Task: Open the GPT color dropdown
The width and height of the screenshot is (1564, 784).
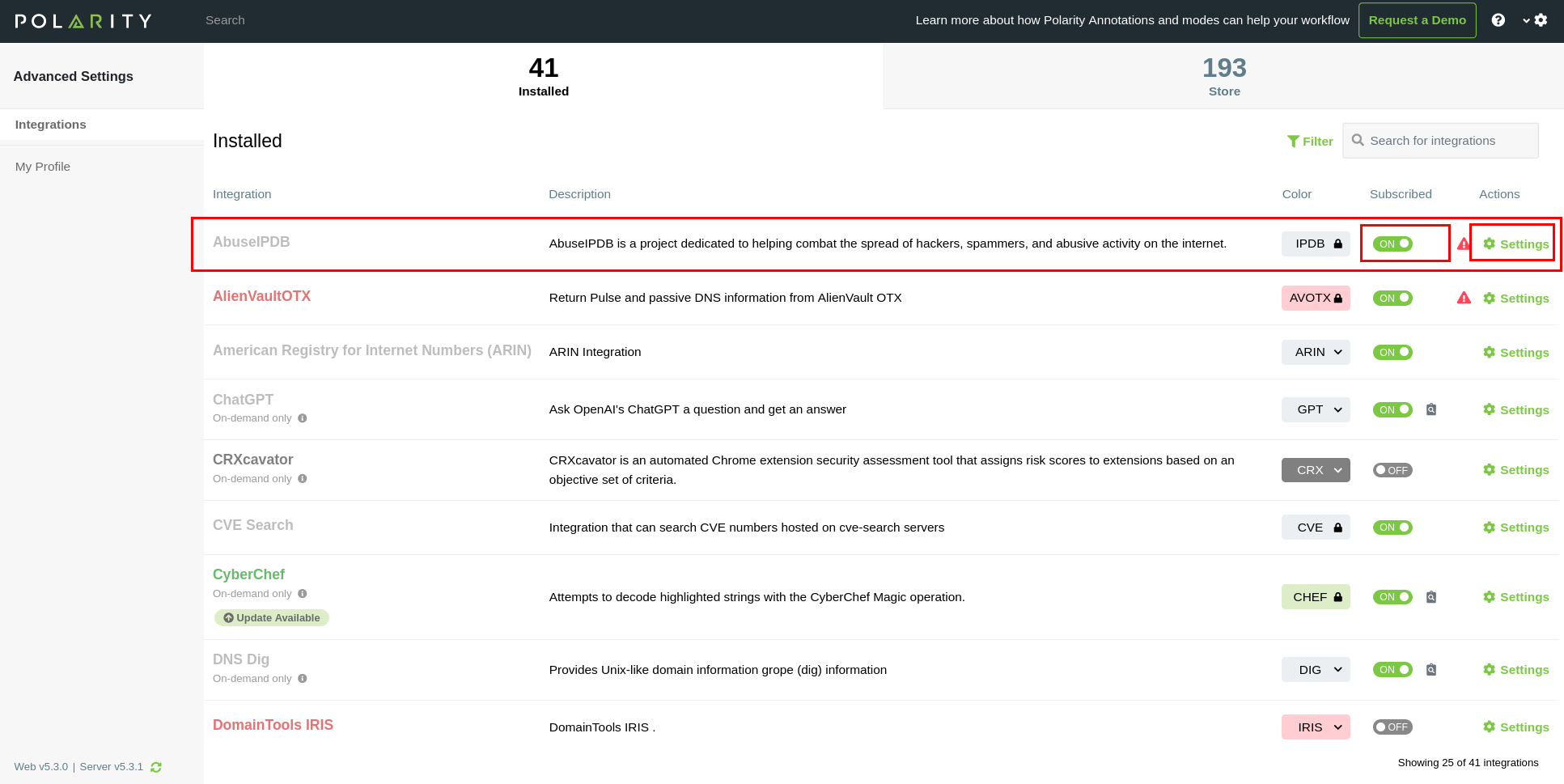Action: 1316,409
